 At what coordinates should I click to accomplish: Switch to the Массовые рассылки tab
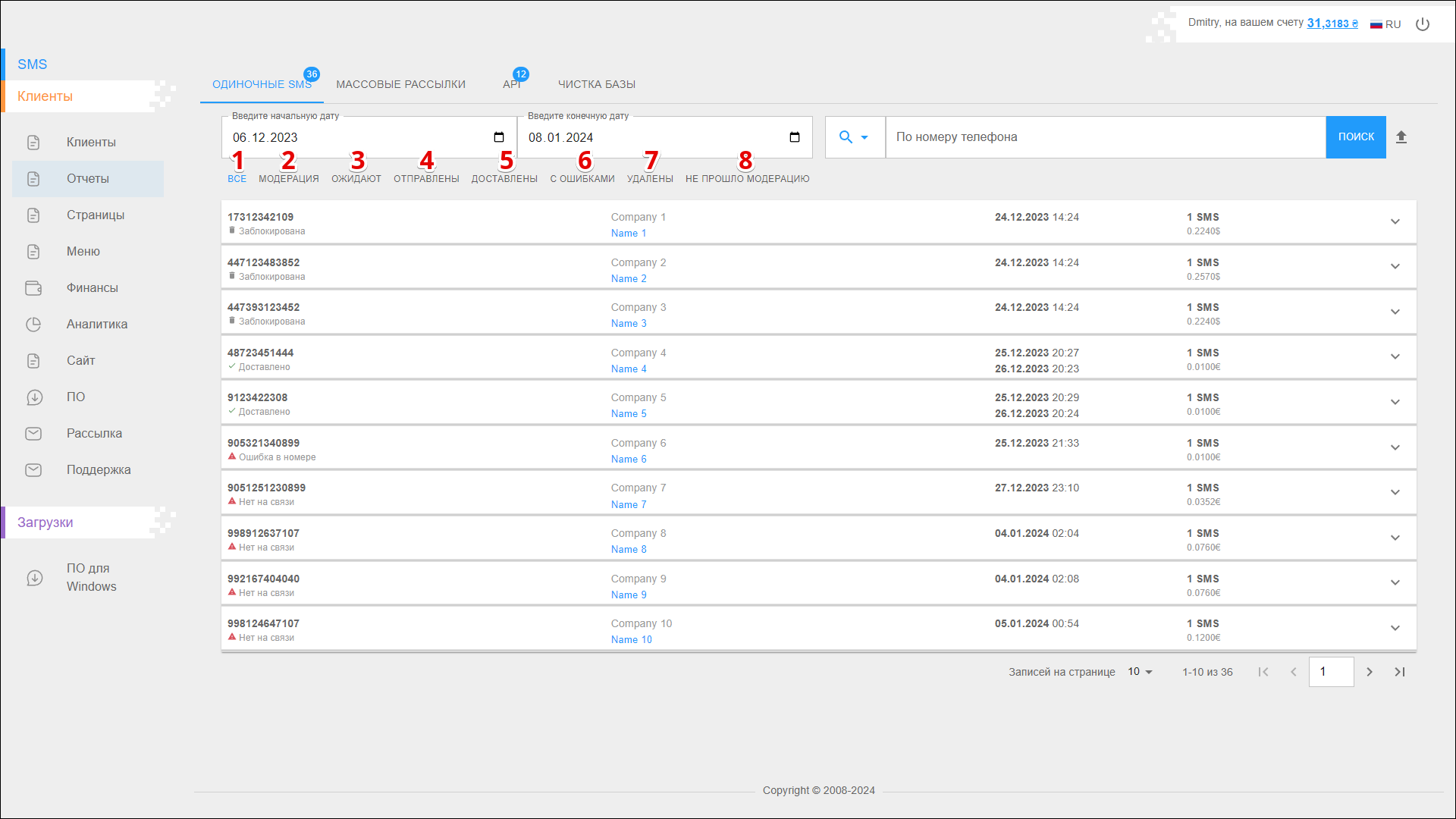(x=400, y=84)
